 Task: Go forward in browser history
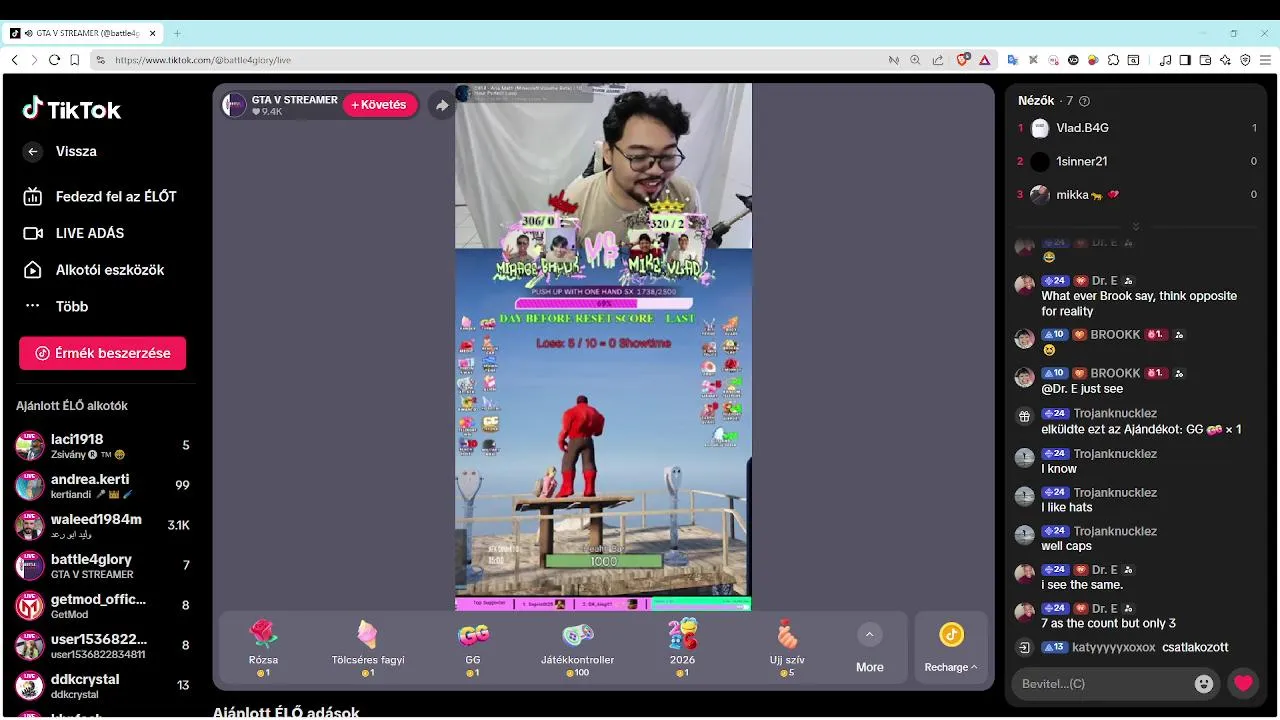[34, 60]
